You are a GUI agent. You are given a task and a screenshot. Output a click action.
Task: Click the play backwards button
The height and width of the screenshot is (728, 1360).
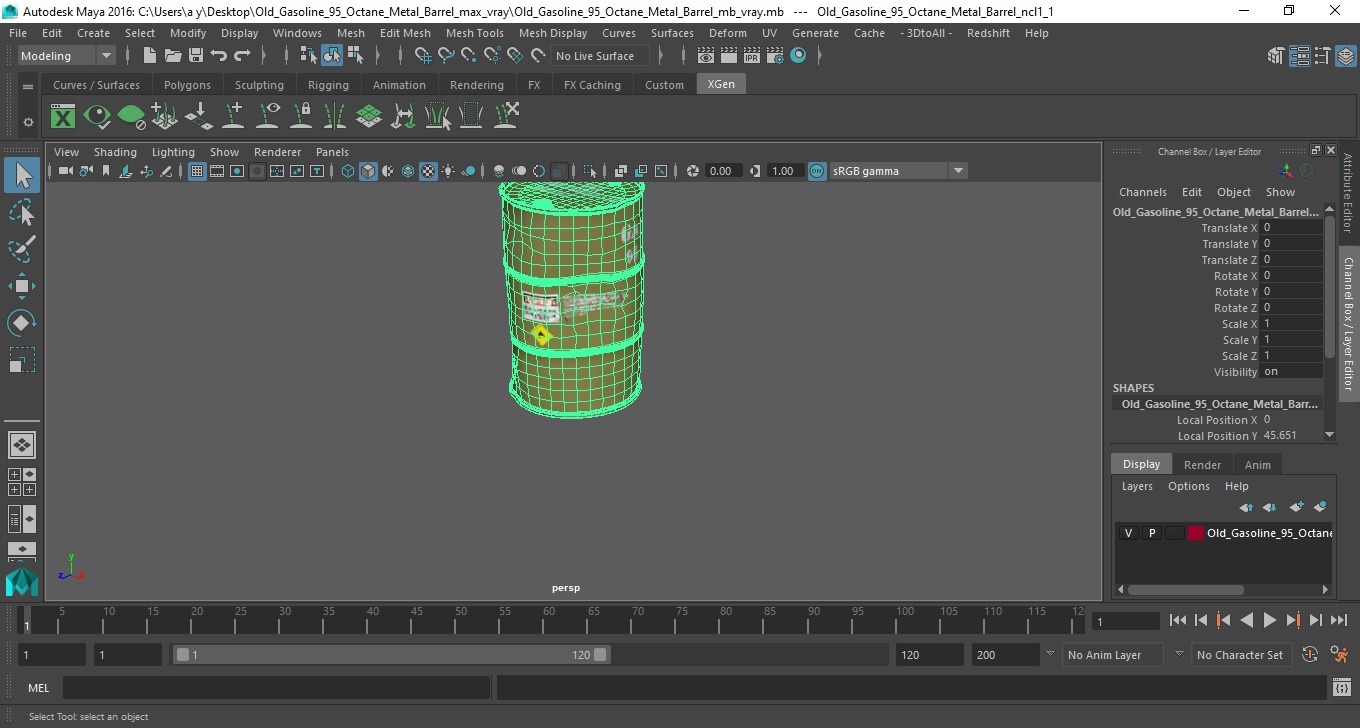click(x=1246, y=620)
